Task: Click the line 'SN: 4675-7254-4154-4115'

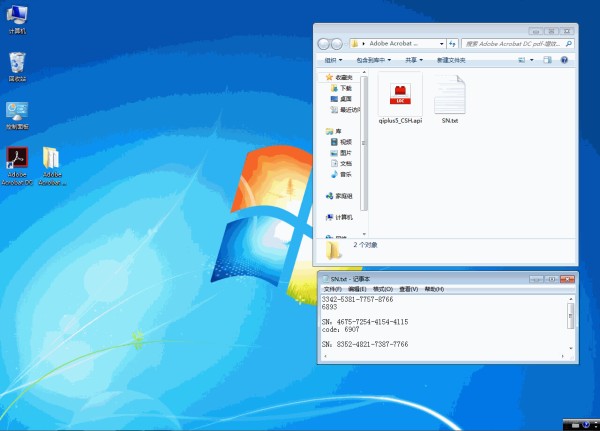Action: pos(365,322)
